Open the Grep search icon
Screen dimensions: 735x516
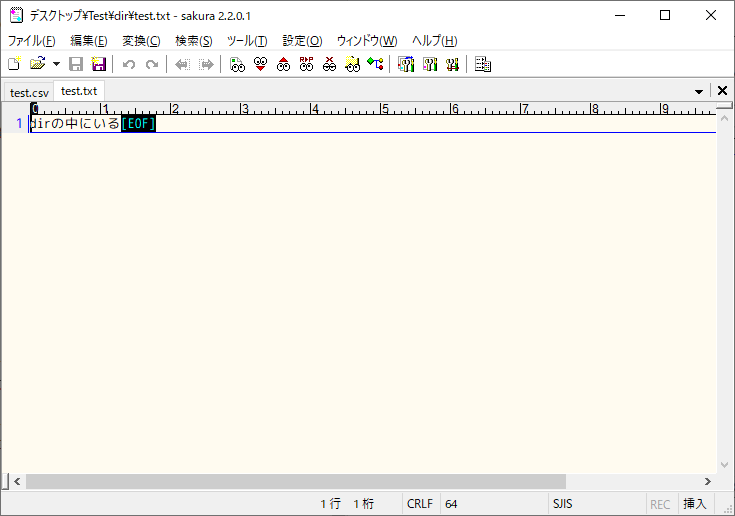352,64
